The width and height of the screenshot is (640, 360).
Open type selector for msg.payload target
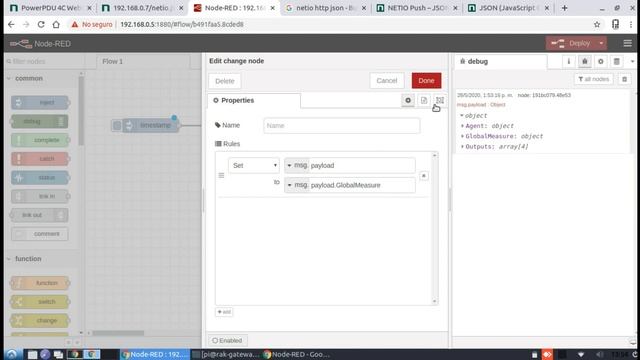tap(297, 165)
